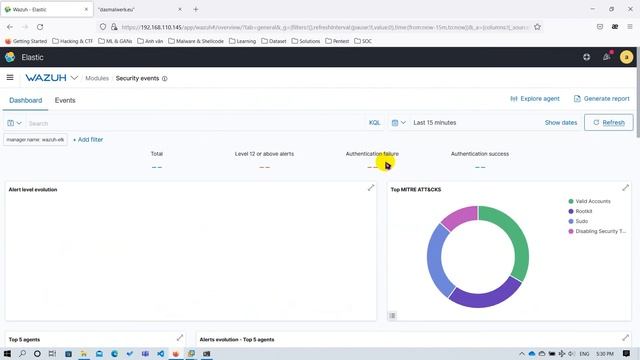Open Windows taskbar search
Screen dimensions: 640x360
pos(22,353)
